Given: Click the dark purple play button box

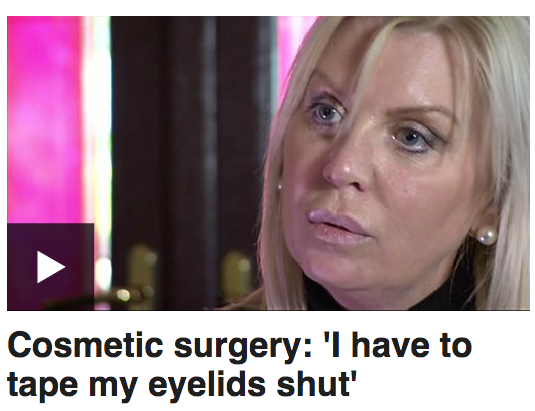Looking at the screenshot, I should tap(50, 267).
